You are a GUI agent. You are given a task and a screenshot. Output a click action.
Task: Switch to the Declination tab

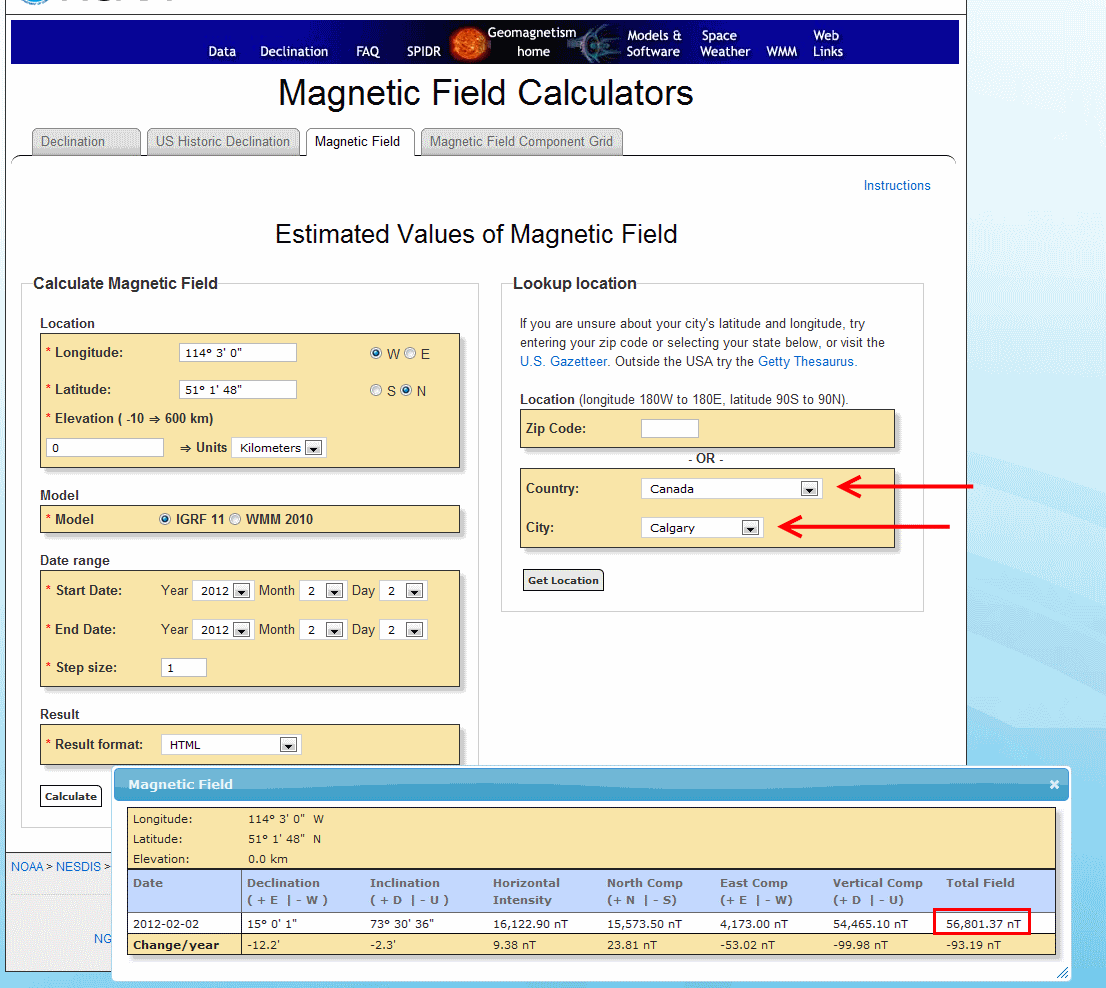[86, 142]
